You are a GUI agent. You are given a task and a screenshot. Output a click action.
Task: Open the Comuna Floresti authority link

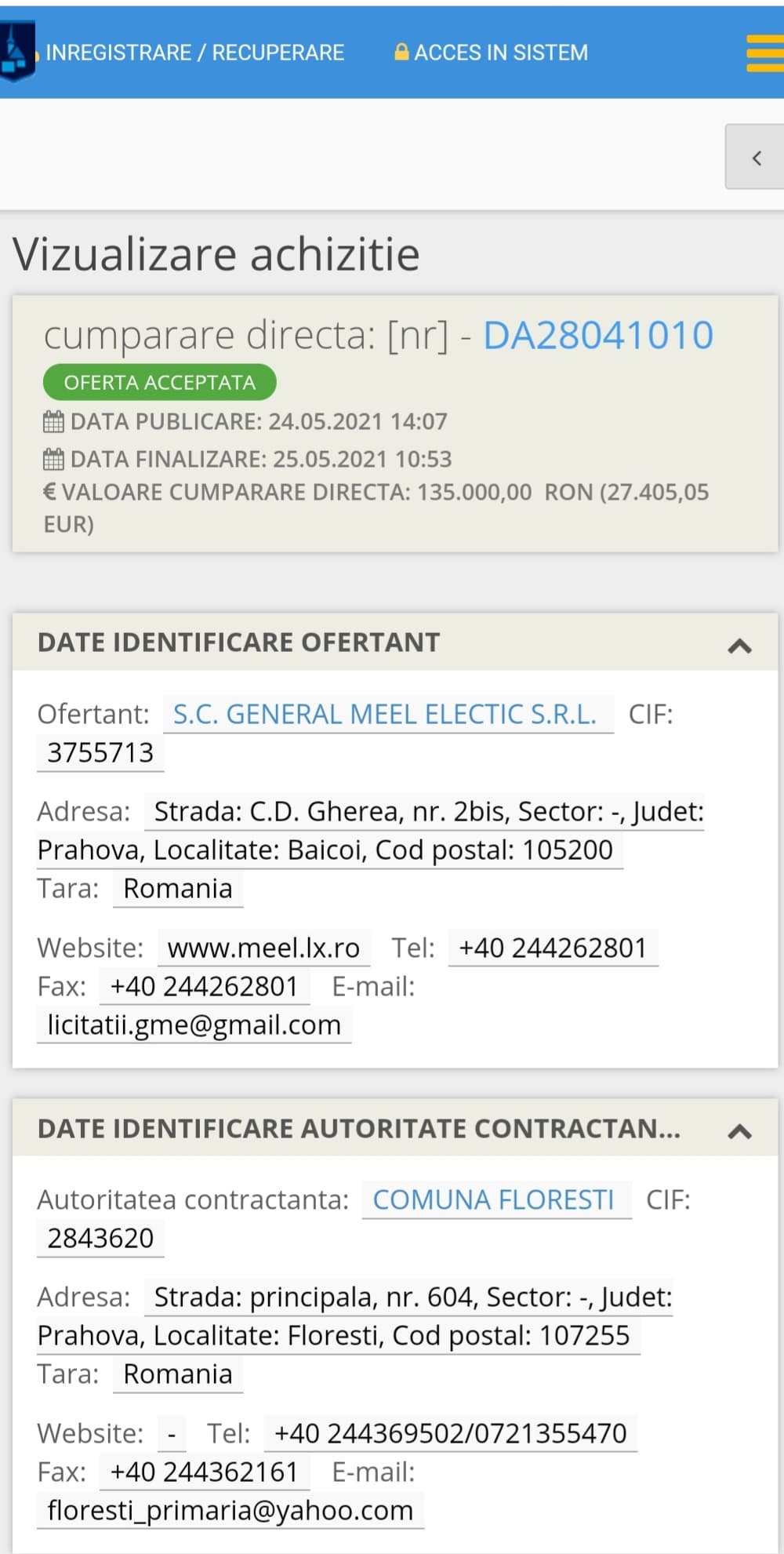click(x=493, y=1200)
